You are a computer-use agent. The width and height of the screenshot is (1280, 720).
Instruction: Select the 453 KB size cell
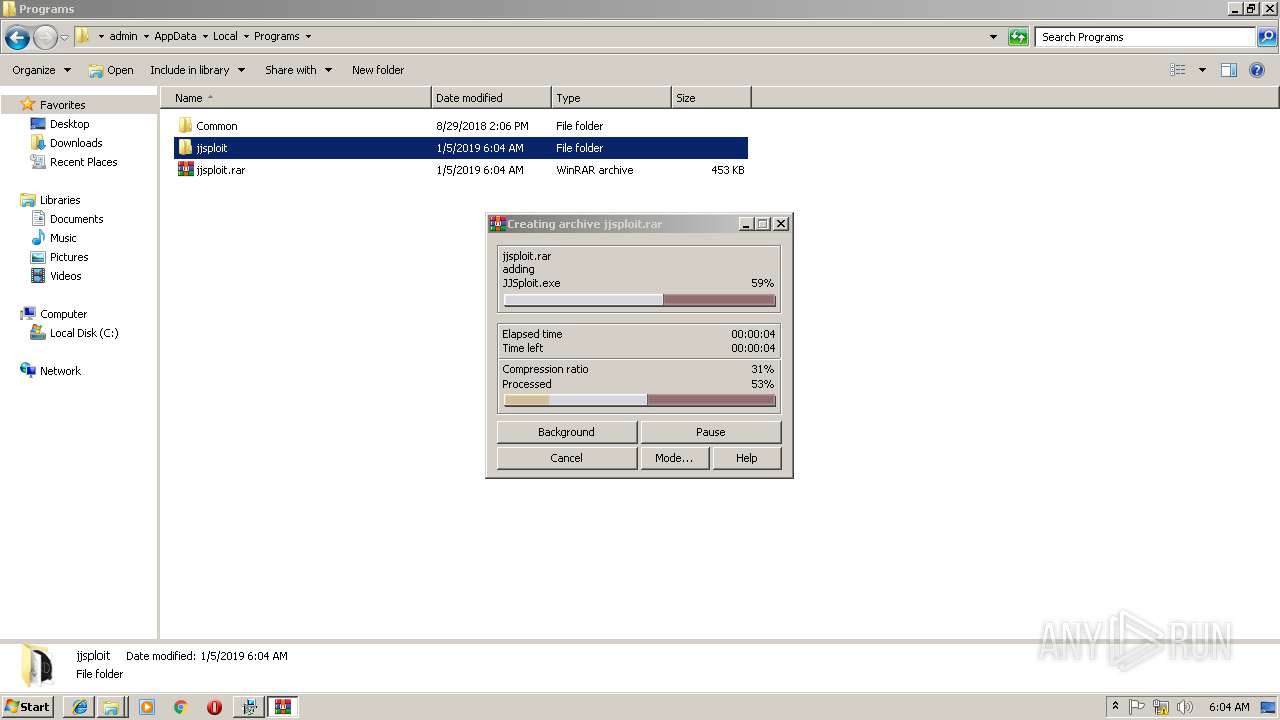(727, 170)
